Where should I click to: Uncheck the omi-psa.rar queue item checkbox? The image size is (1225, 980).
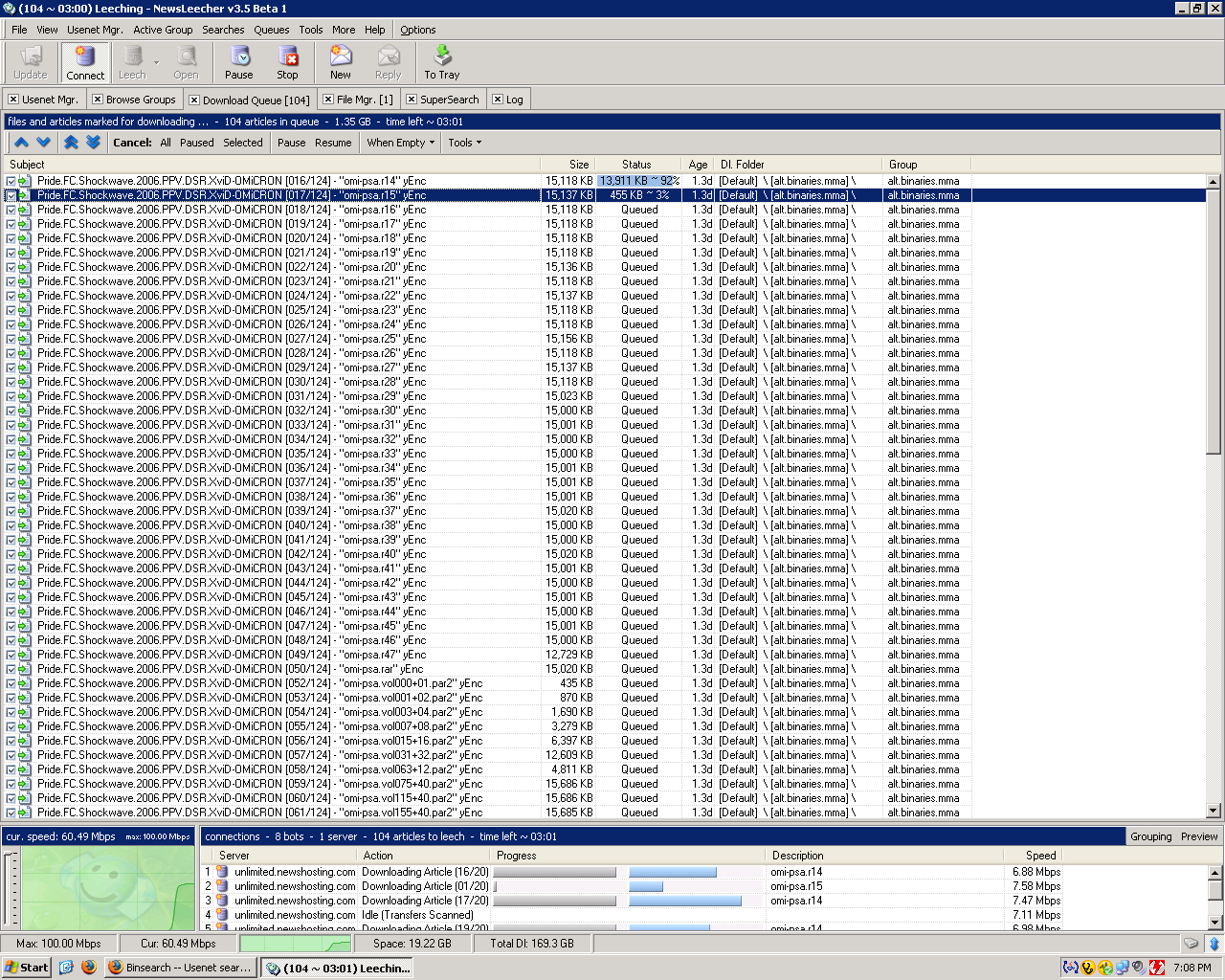[x=11, y=669]
